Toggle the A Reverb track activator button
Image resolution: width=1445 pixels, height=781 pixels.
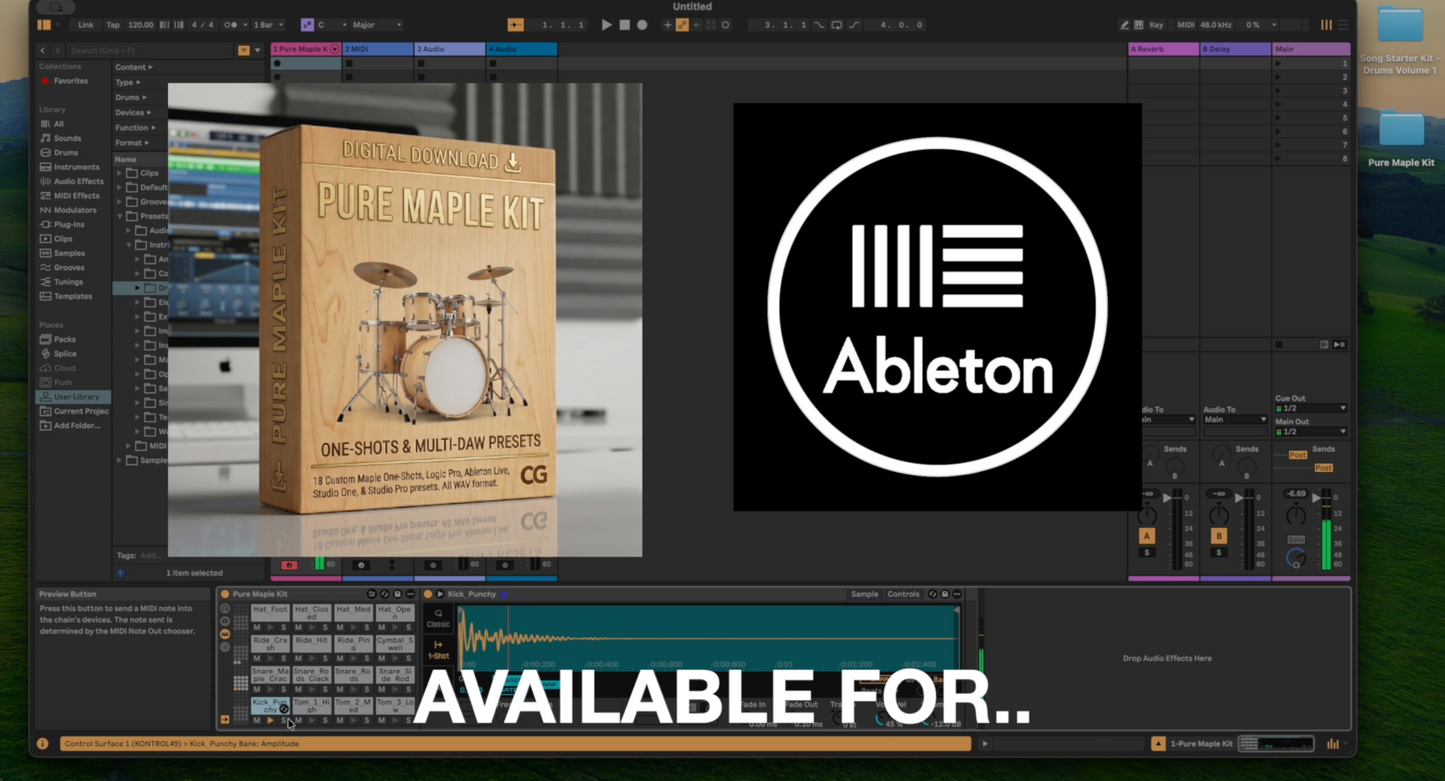tap(1146, 536)
